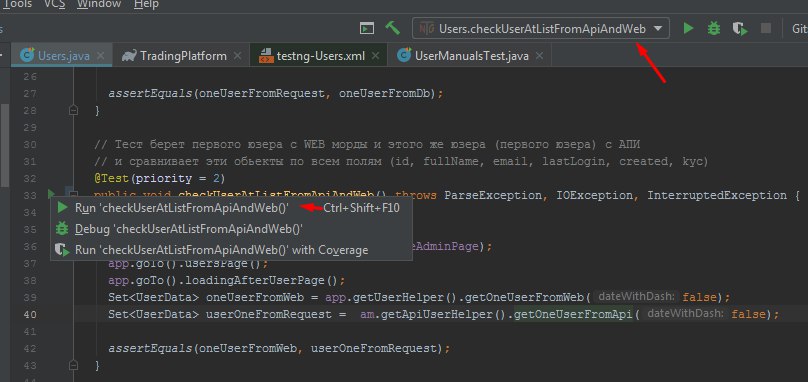Click the TradingPlatform Gradle elephant icon
This screenshot has height=382, width=808.
[129, 56]
